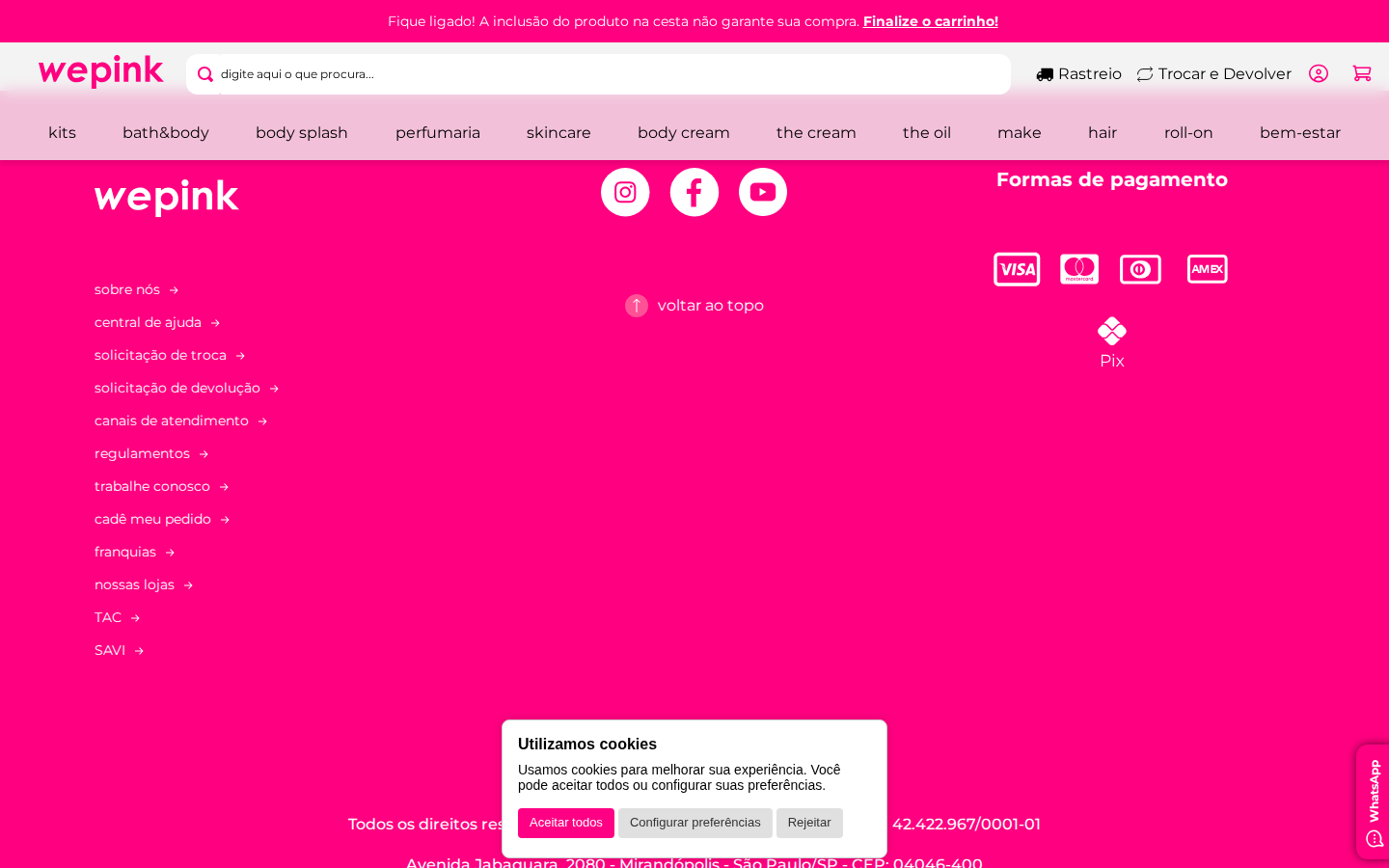Viewport: 1389px width, 868px height.
Task: Open the kits menu
Action: (62, 133)
